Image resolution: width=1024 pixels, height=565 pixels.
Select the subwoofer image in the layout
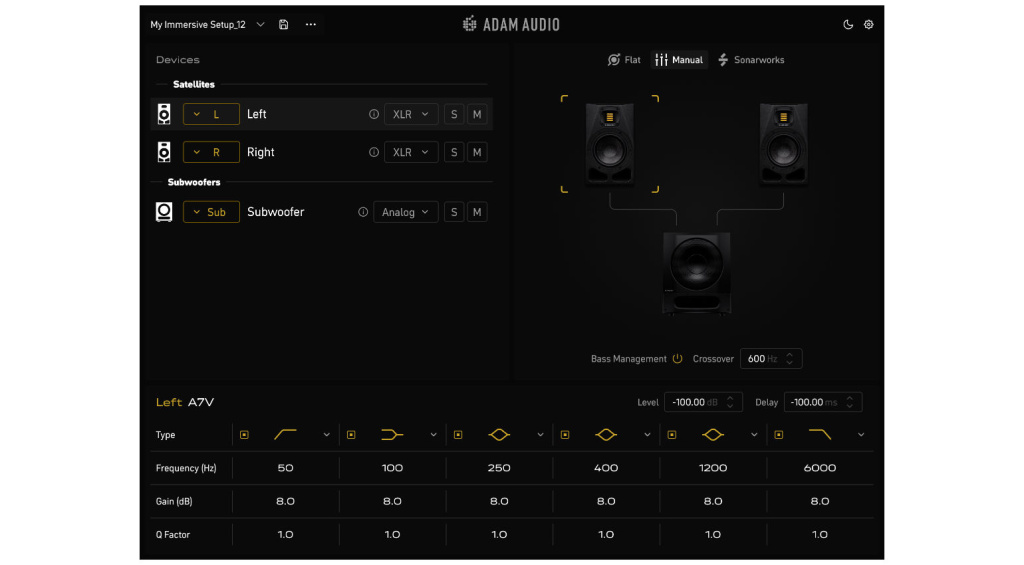(x=697, y=273)
